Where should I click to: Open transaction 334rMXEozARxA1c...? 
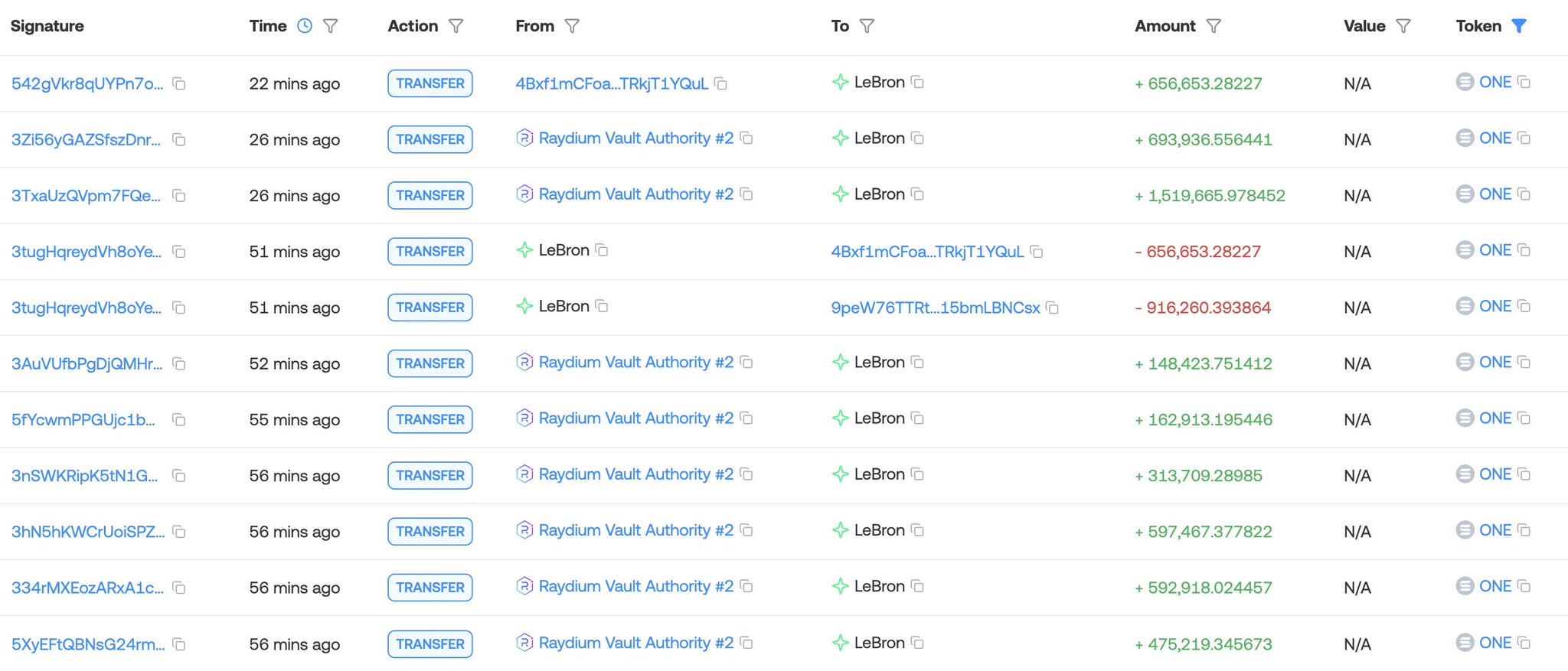click(87, 588)
